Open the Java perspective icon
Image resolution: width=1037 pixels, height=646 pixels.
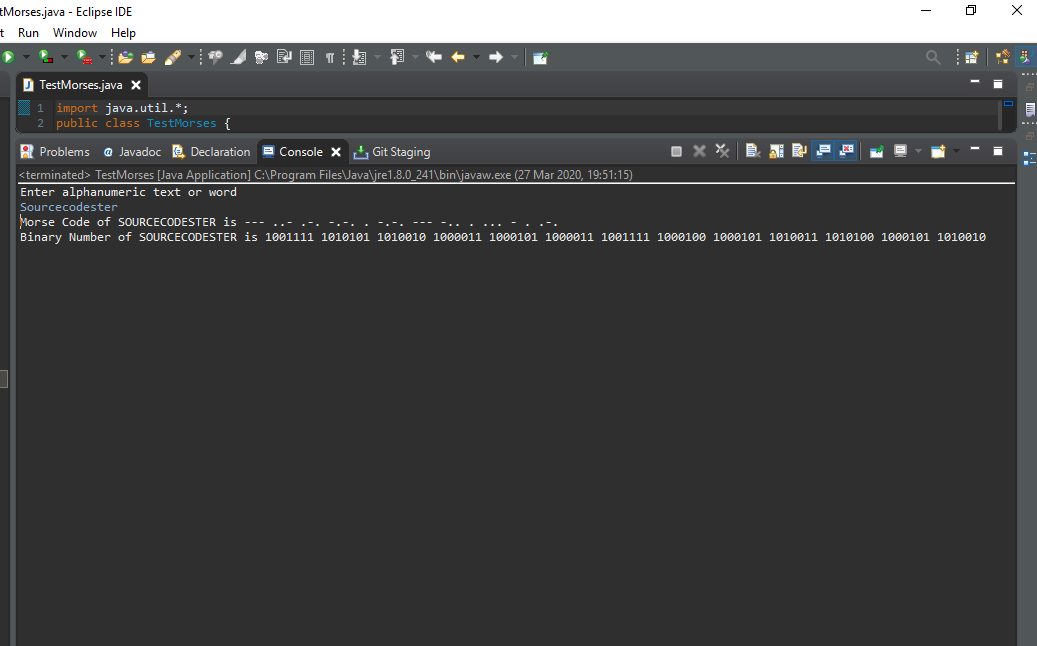click(x=1023, y=57)
